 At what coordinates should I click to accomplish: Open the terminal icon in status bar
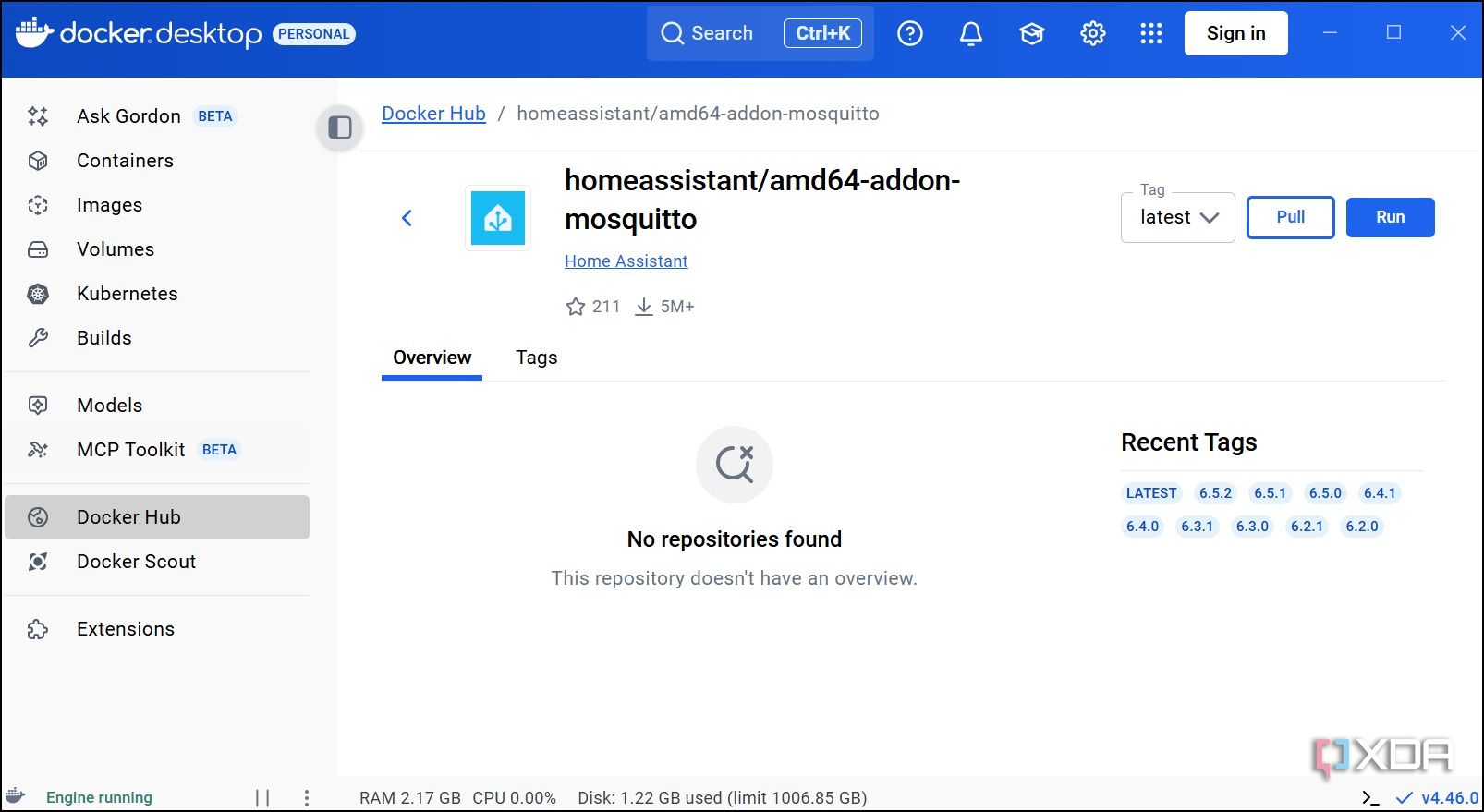(1370, 798)
